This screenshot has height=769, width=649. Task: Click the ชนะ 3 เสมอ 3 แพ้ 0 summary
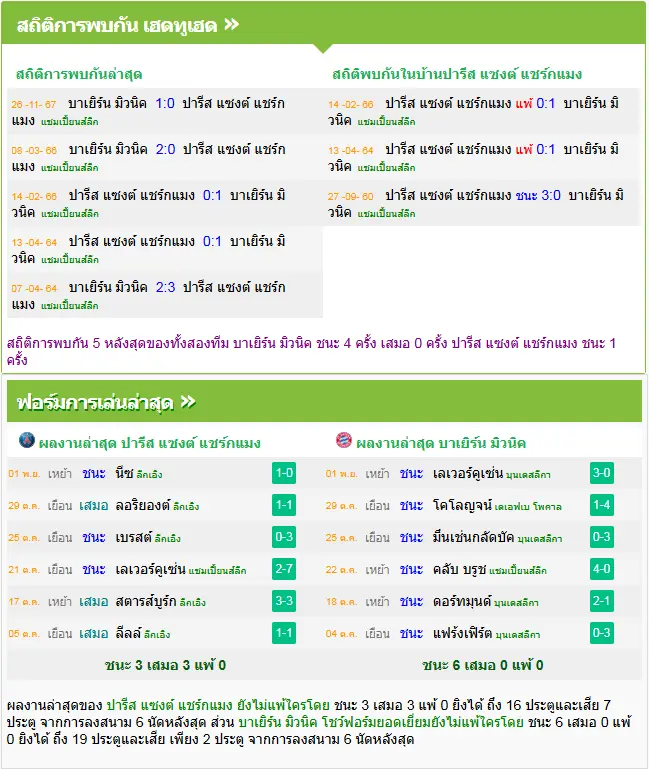(165, 665)
